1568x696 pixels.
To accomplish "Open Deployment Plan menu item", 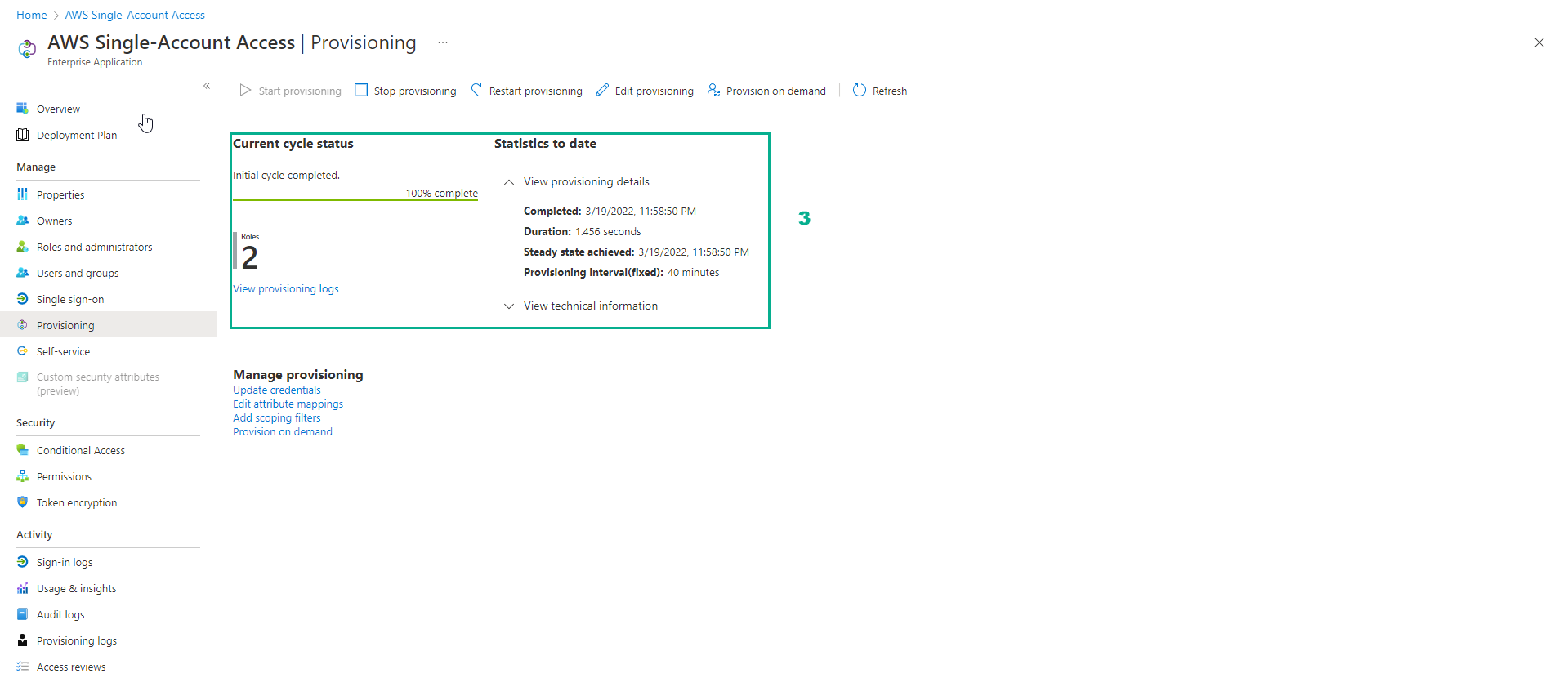I will tap(77, 135).
